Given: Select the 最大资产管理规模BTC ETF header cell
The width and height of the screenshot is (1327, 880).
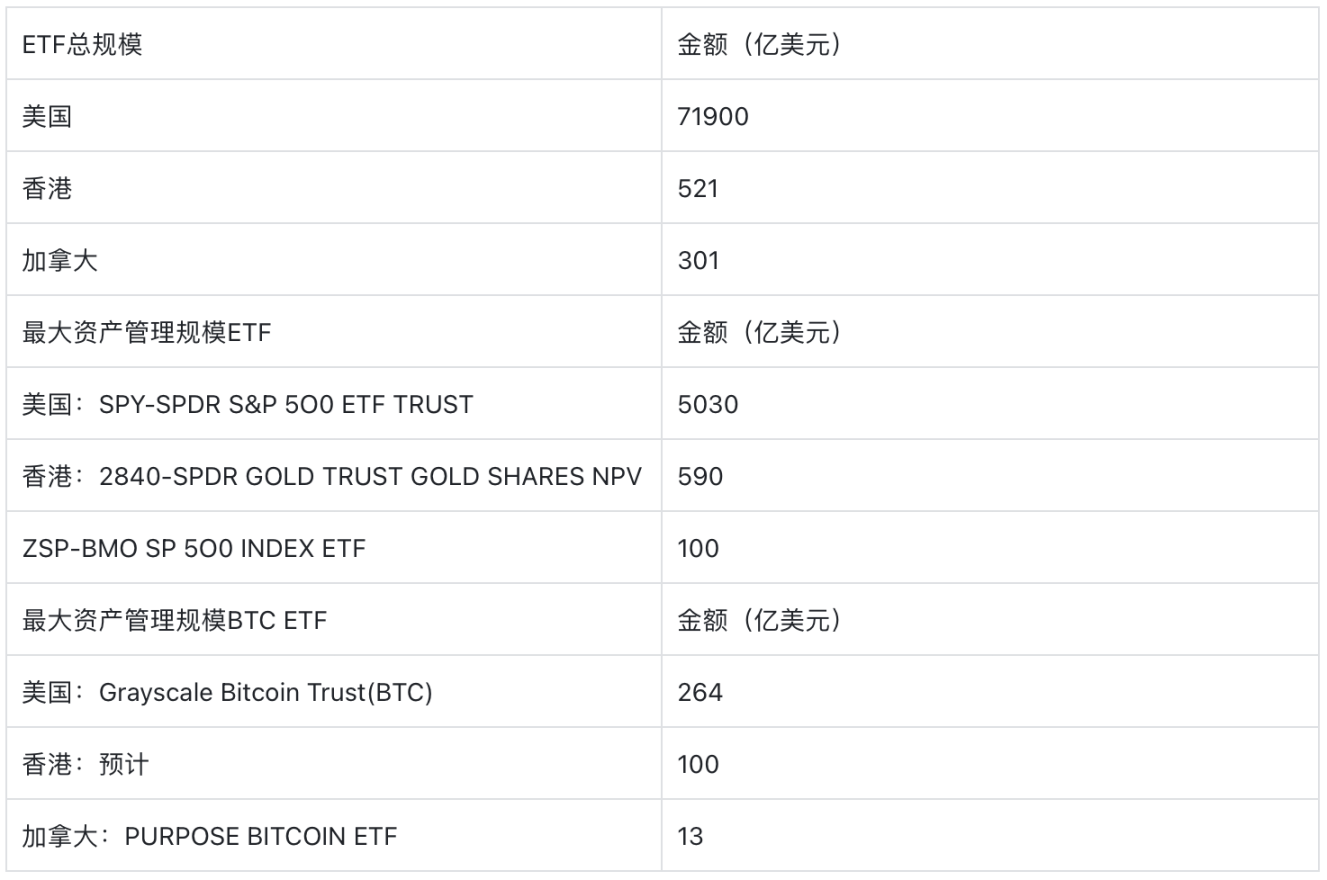Looking at the screenshot, I should [x=175, y=621].
